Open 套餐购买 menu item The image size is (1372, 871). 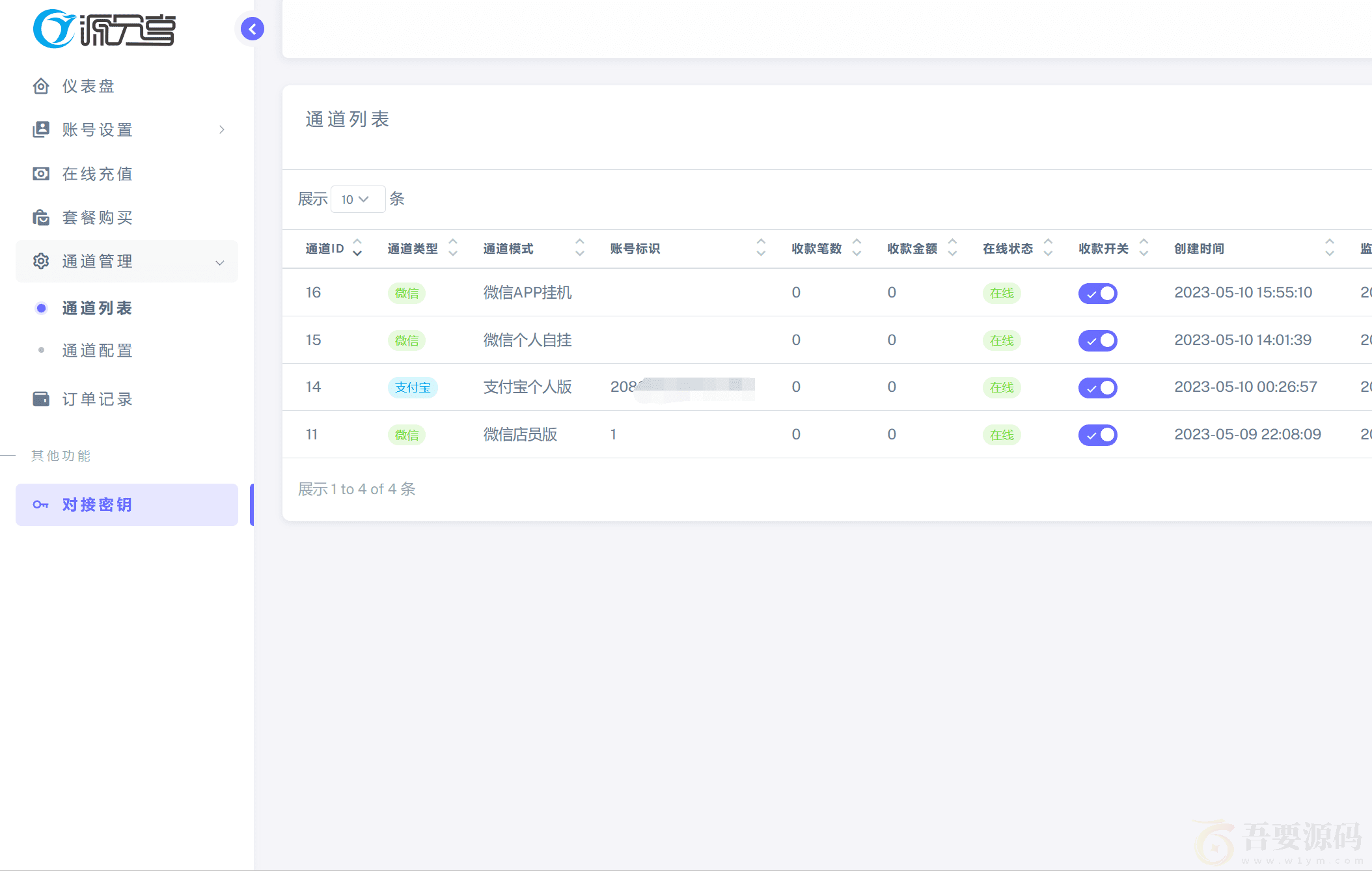[x=127, y=217]
